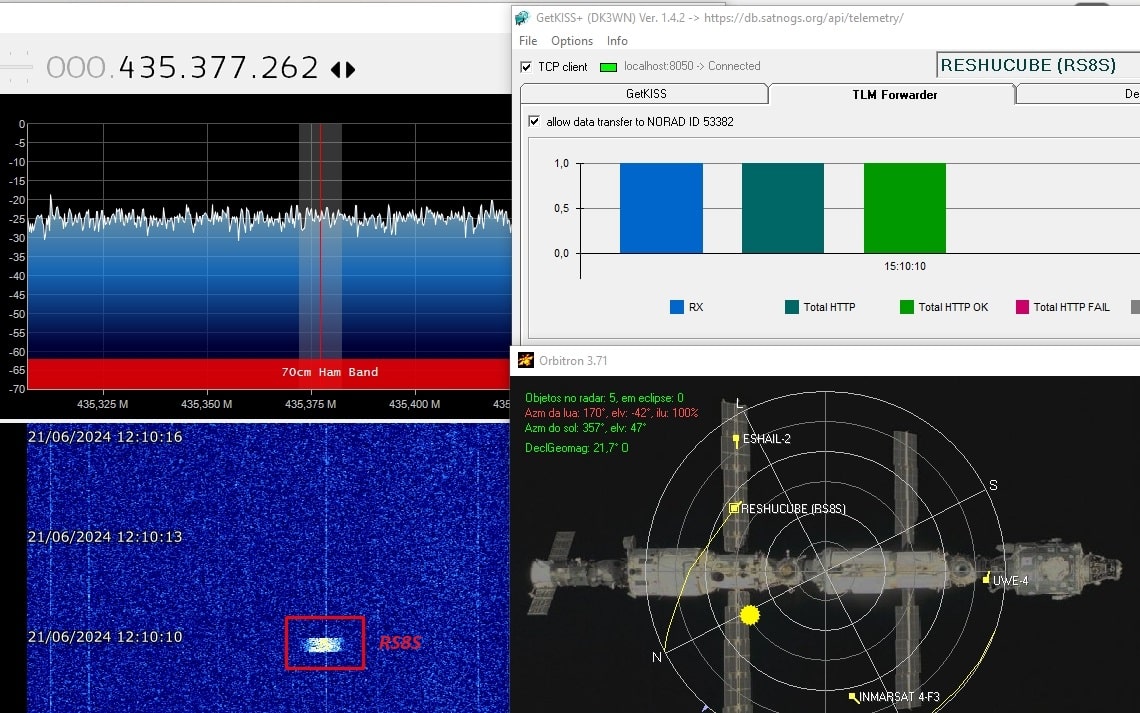This screenshot has width=1140, height=713.
Task: Click left arrow next to frequency display
Action: (336, 69)
